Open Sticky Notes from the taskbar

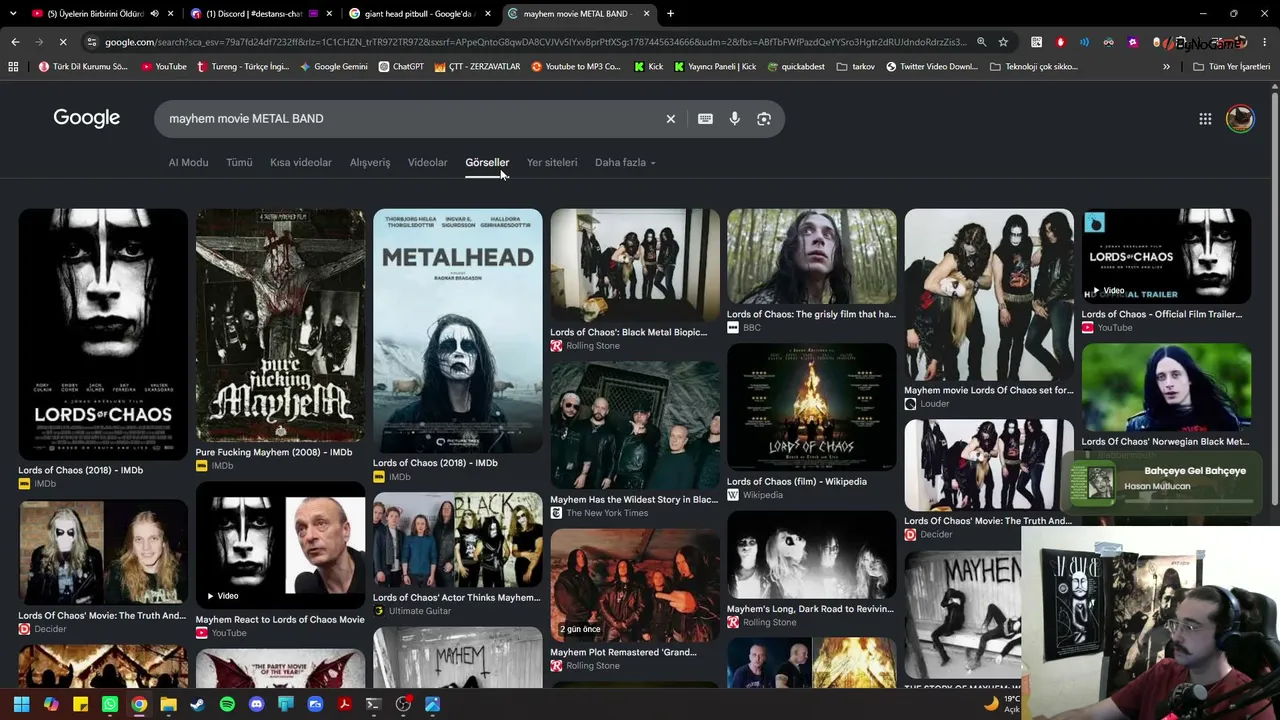(x=80, y=704)
